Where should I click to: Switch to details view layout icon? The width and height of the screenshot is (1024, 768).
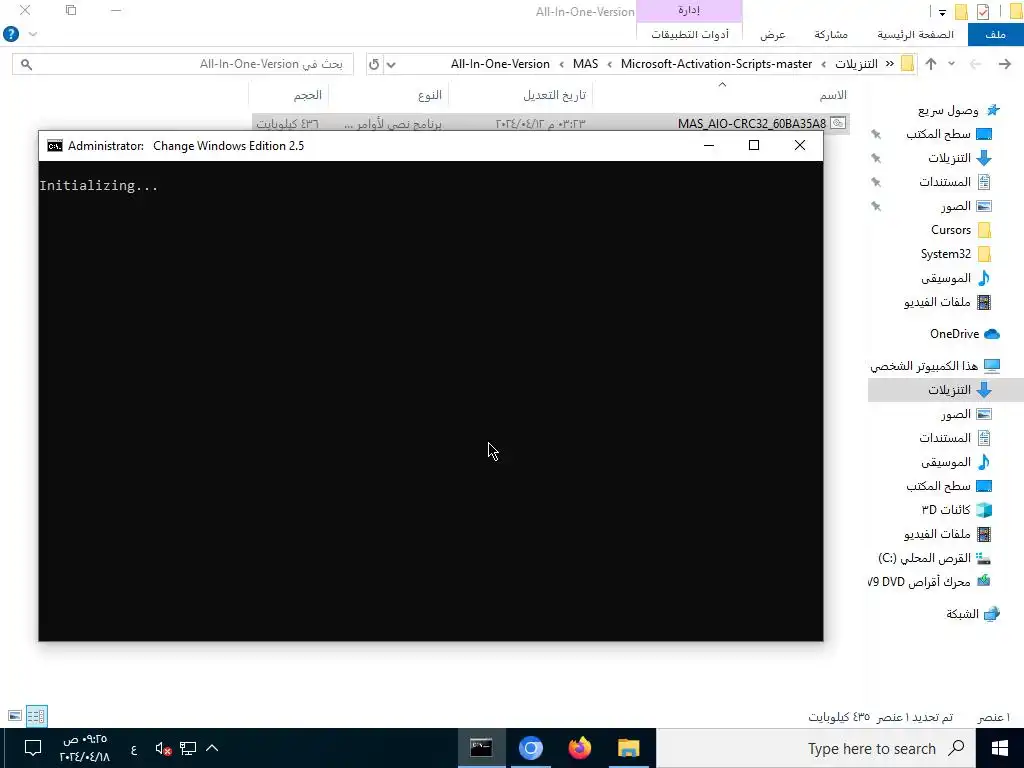tap(37, 716)
